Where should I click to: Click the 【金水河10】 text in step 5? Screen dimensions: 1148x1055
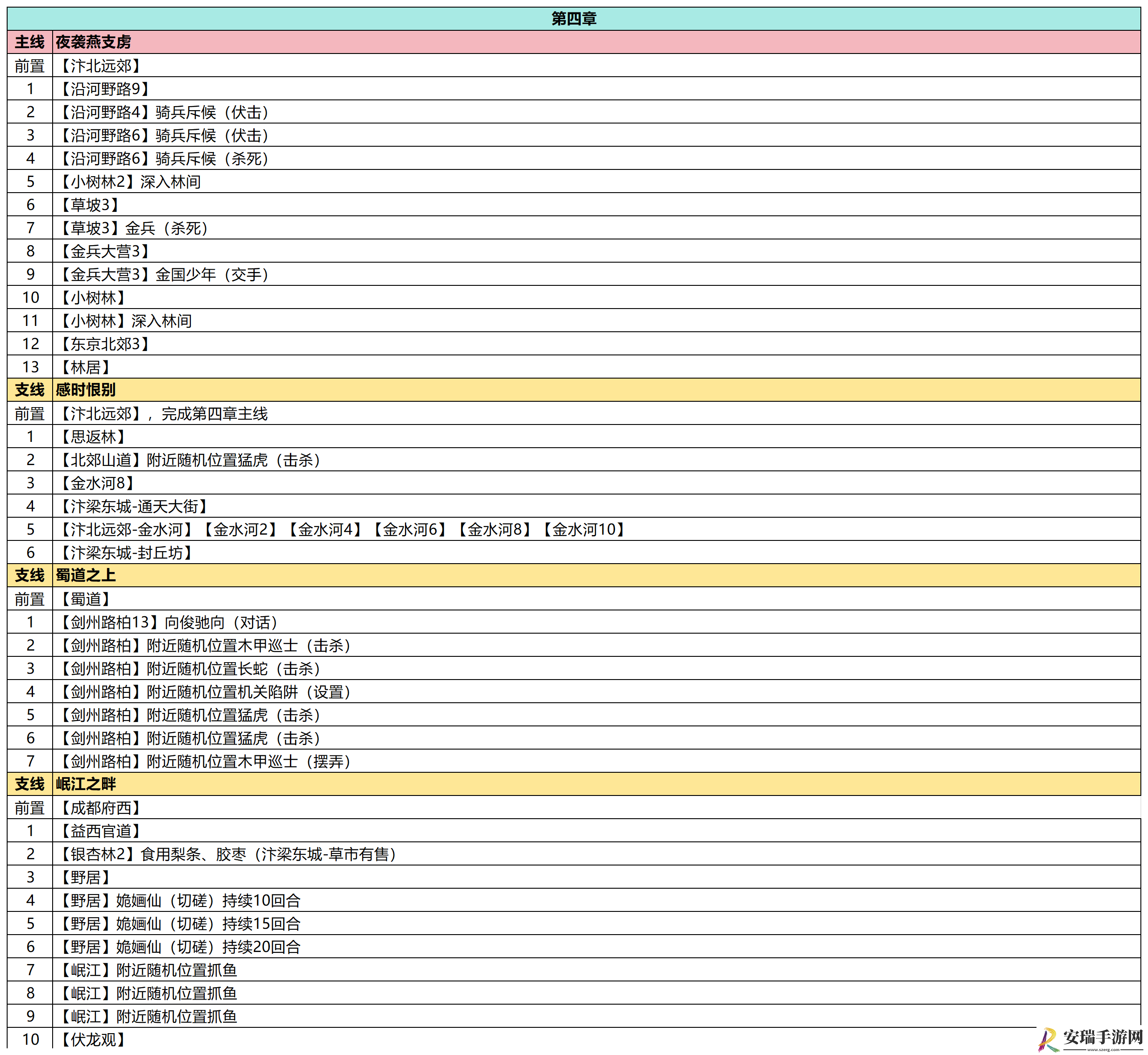coord(584,530)
